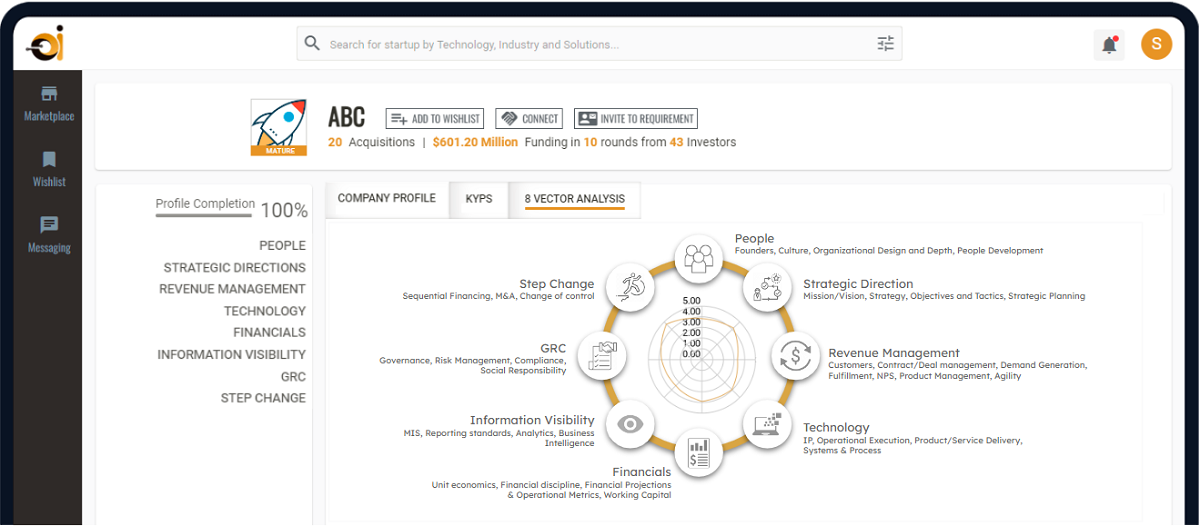Switch to the Company Profile tab
1200x526 pixels.
387,198
